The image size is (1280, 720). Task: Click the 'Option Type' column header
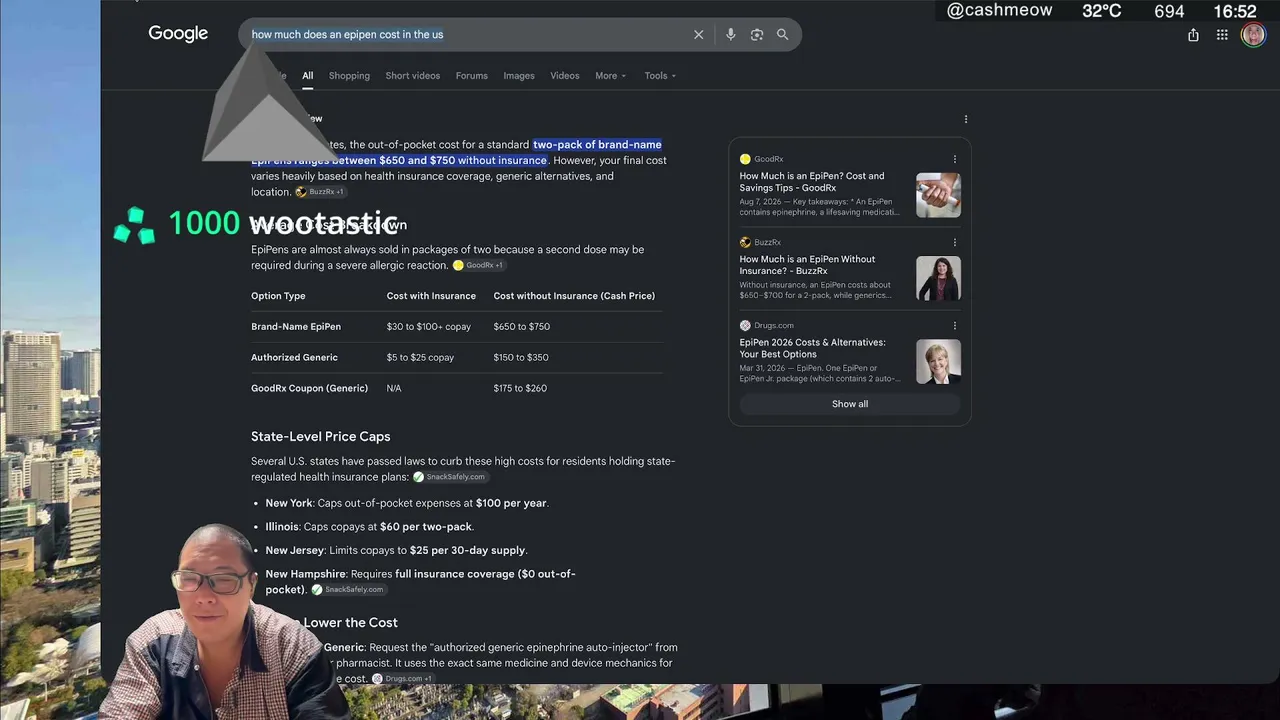[278, 296]
